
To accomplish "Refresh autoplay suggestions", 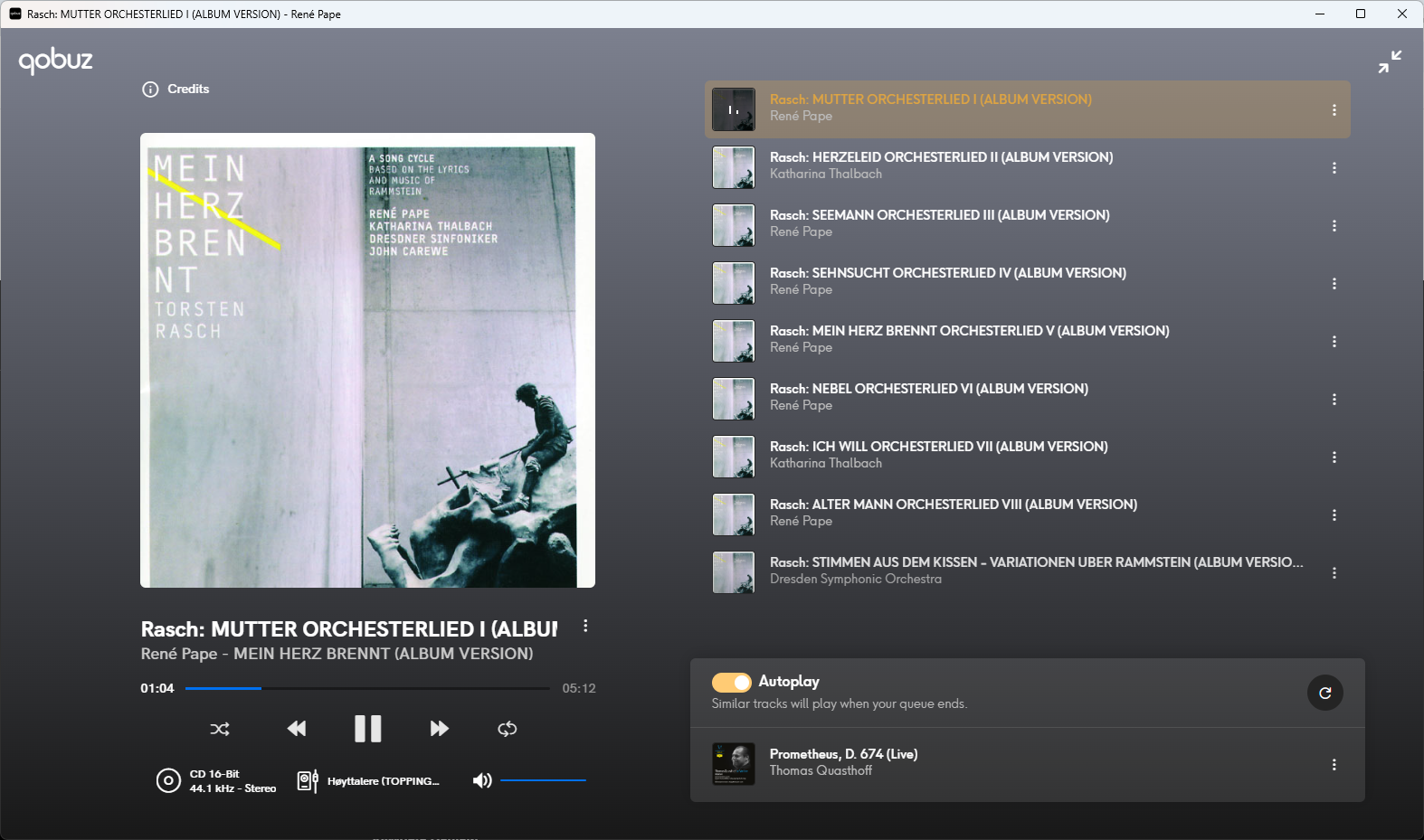I will coord(1325,693).
